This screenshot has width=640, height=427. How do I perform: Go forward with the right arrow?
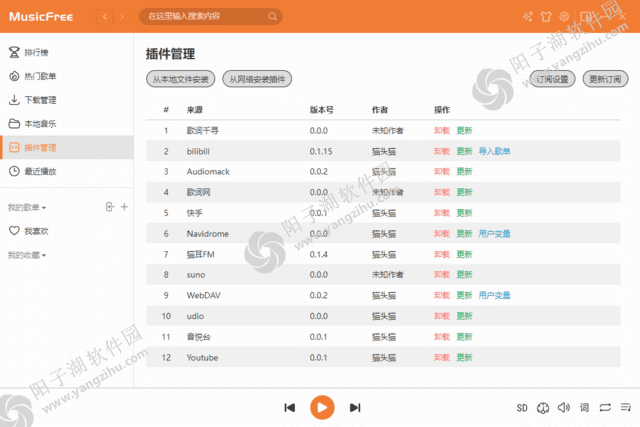coord(122,16)
